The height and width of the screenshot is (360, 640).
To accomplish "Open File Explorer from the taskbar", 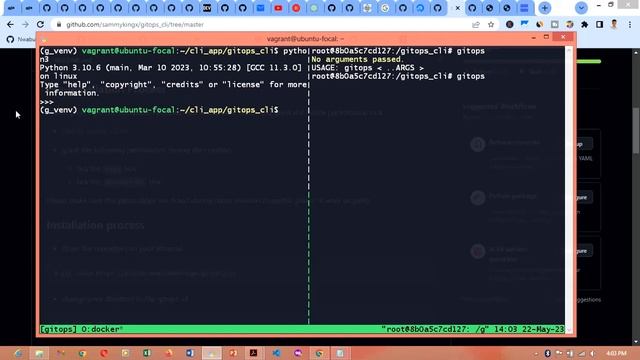I will 39,353.
